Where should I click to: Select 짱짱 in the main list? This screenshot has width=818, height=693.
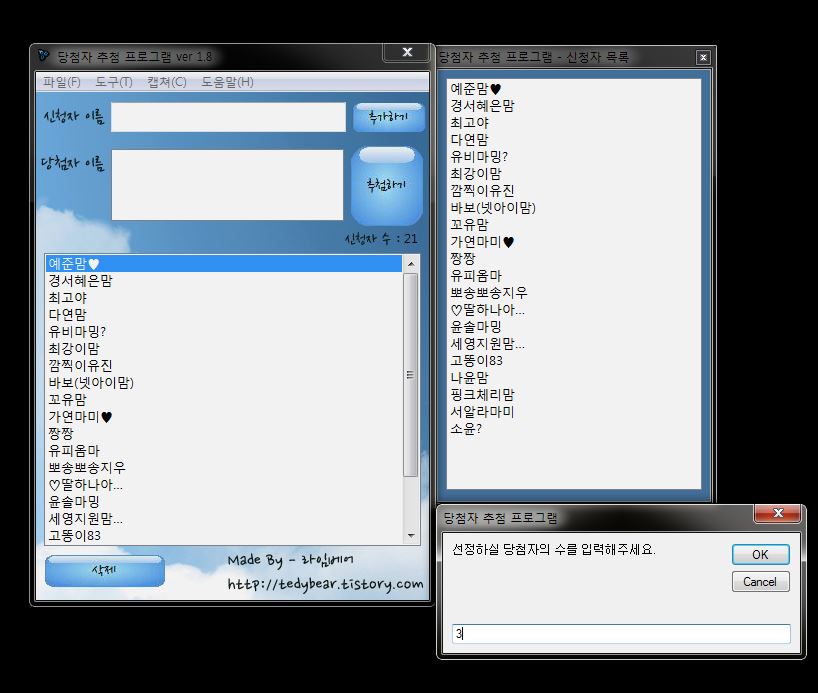(x=223, y=434)
